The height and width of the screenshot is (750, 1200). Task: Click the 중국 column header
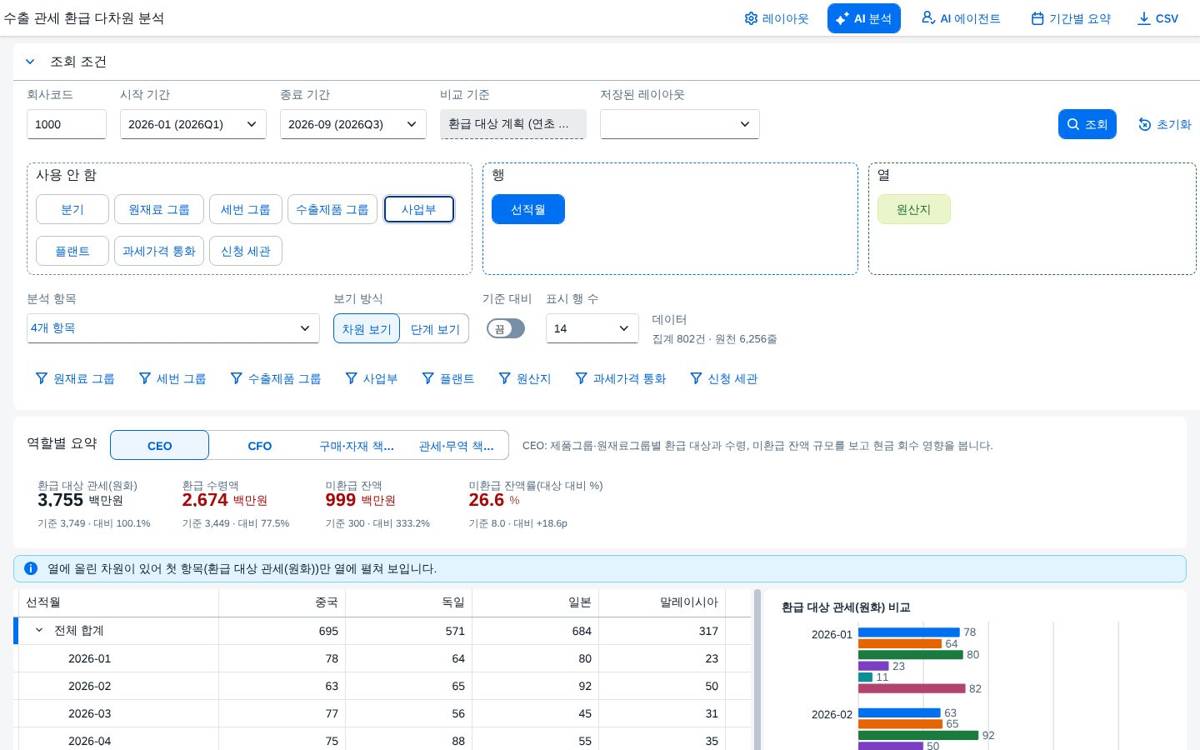click(x=282, y=602)
